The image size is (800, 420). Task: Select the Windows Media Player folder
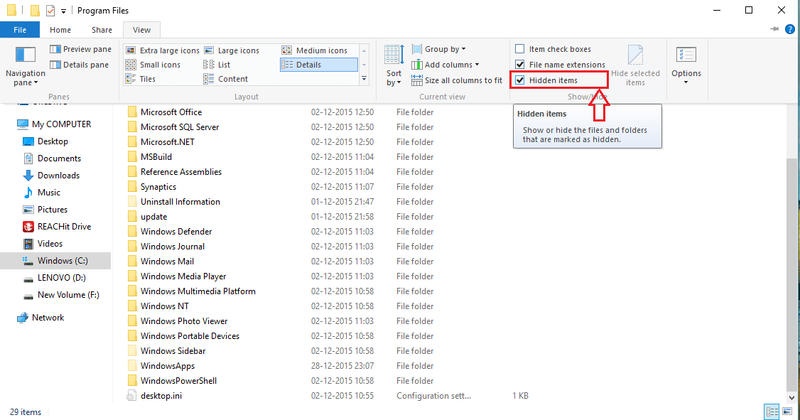pyautogui.click(x=183, y=276)
